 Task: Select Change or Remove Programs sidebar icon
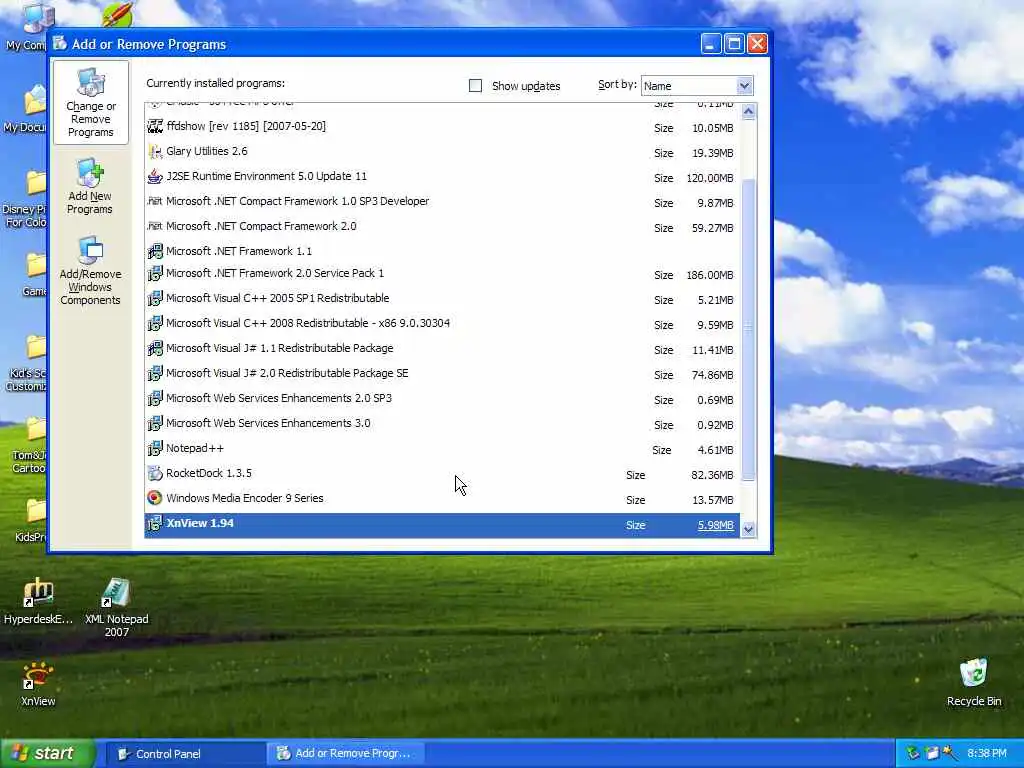click(91, 102)
